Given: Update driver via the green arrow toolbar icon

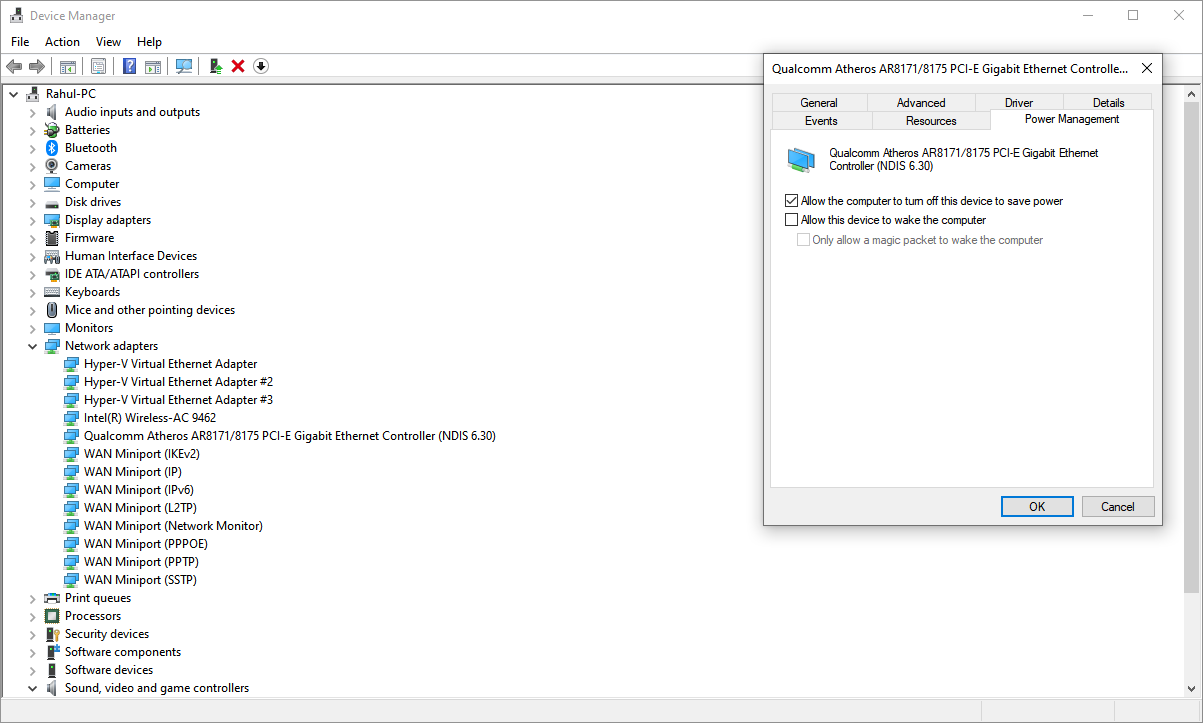Looking at the screenshot, I should click(216, 66).
